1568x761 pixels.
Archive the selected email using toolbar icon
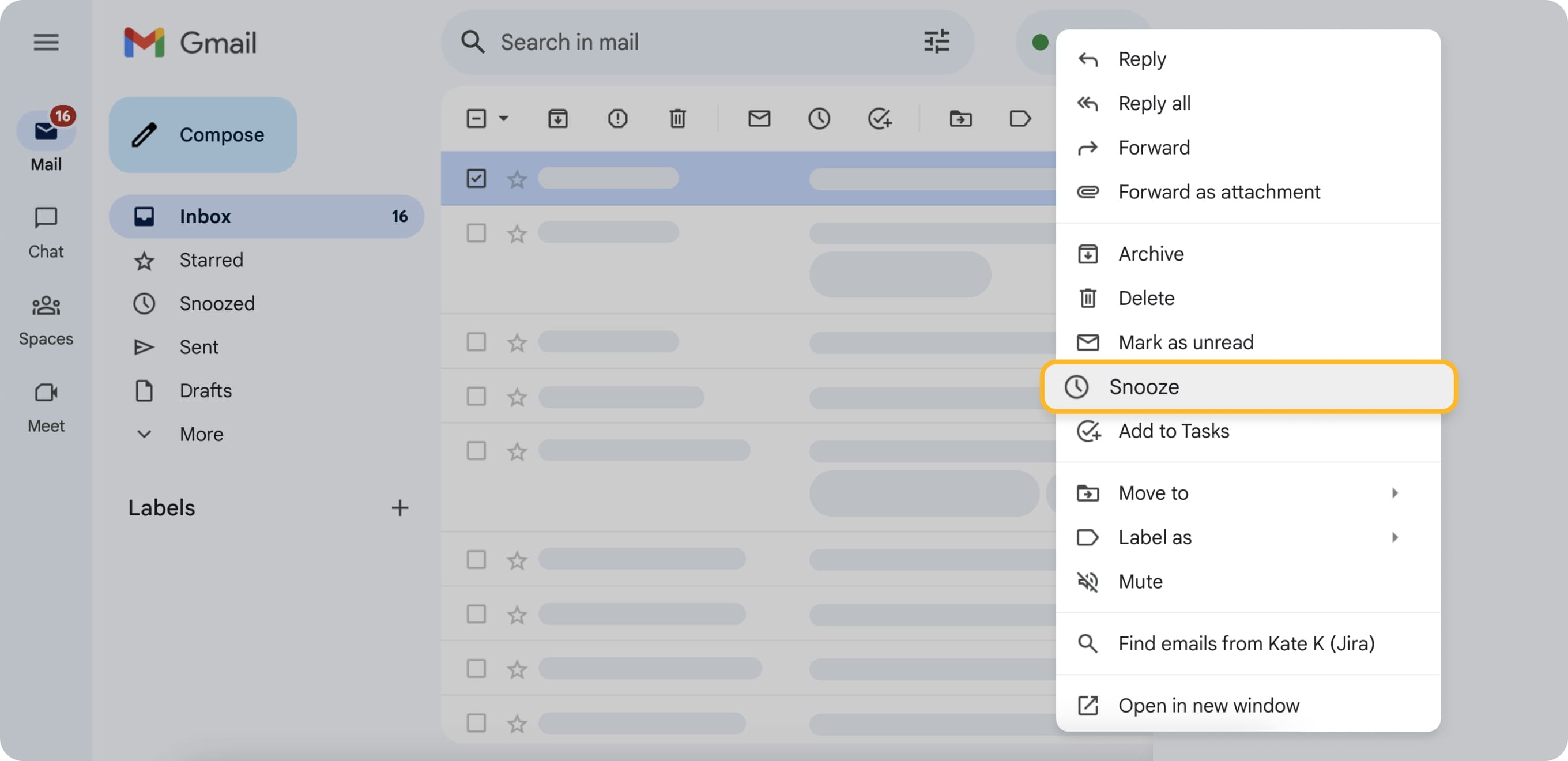[x=557, y=119]
